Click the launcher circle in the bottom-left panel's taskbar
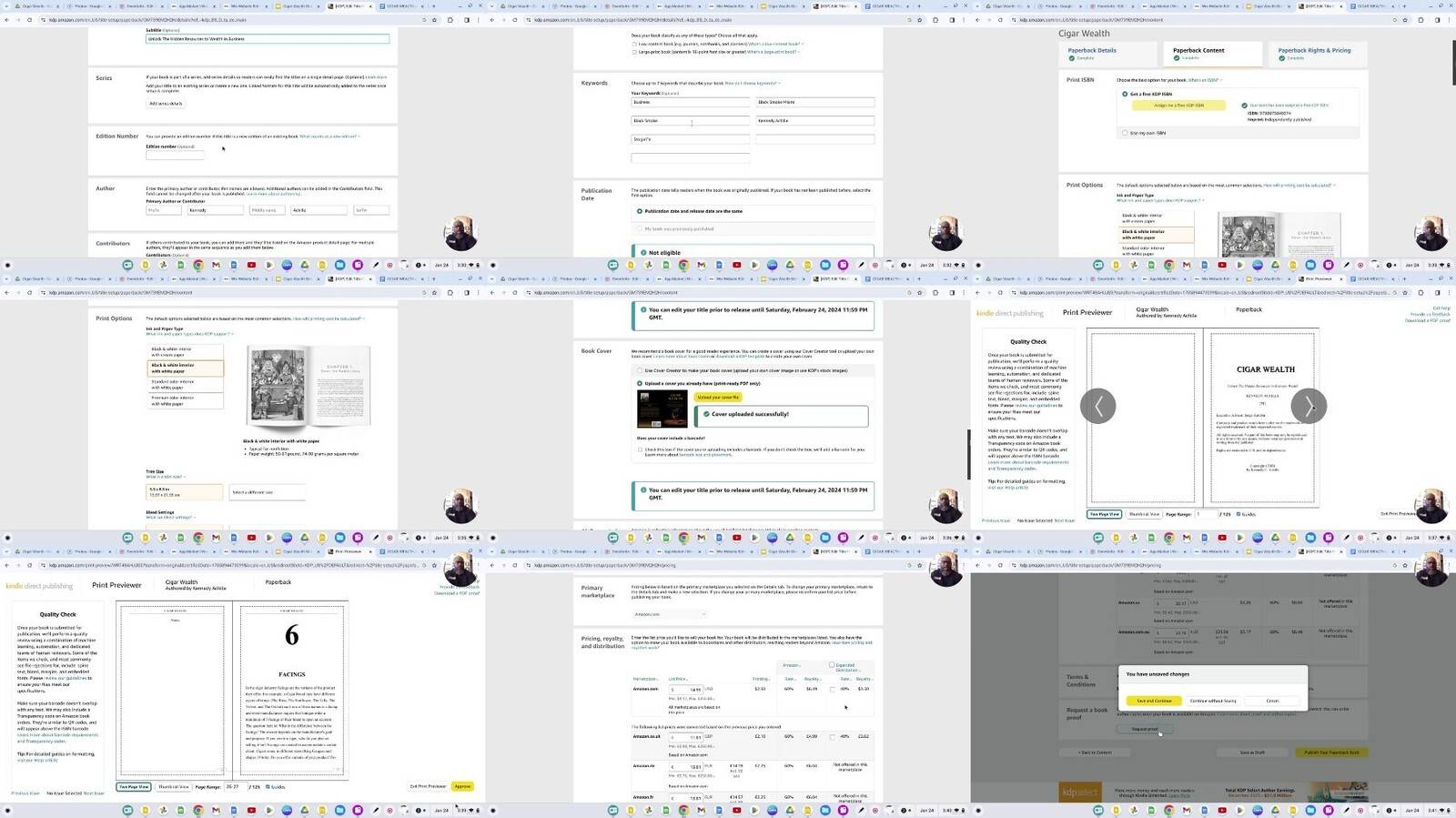Viewport: 1456px width, 818px height. tap(7, 811)
